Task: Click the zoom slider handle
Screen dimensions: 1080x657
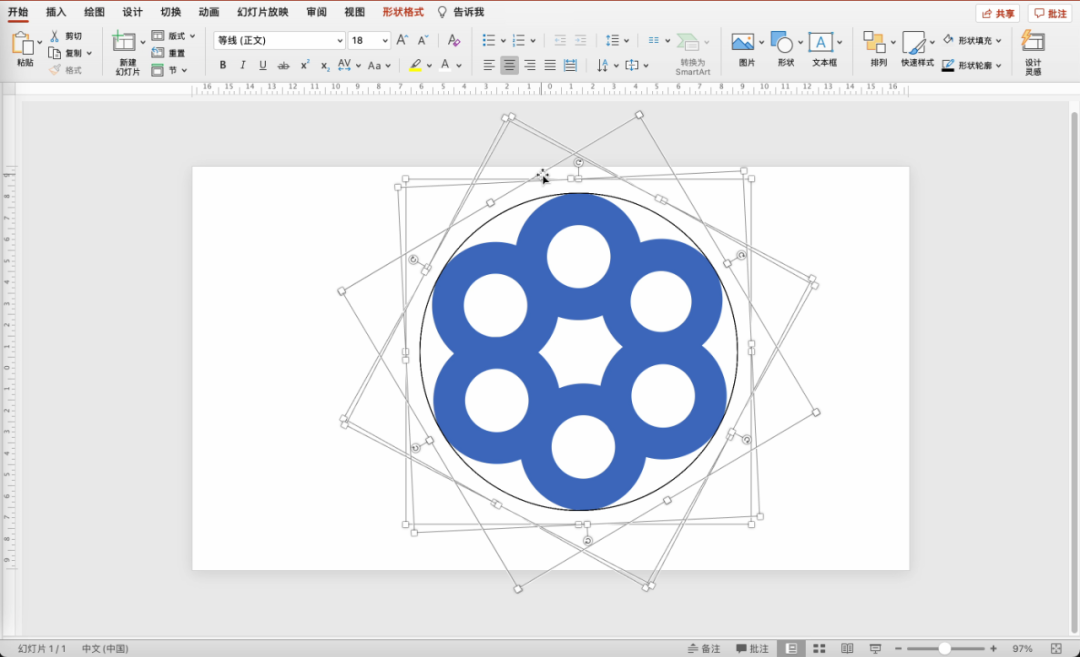Action: [945, 648]
